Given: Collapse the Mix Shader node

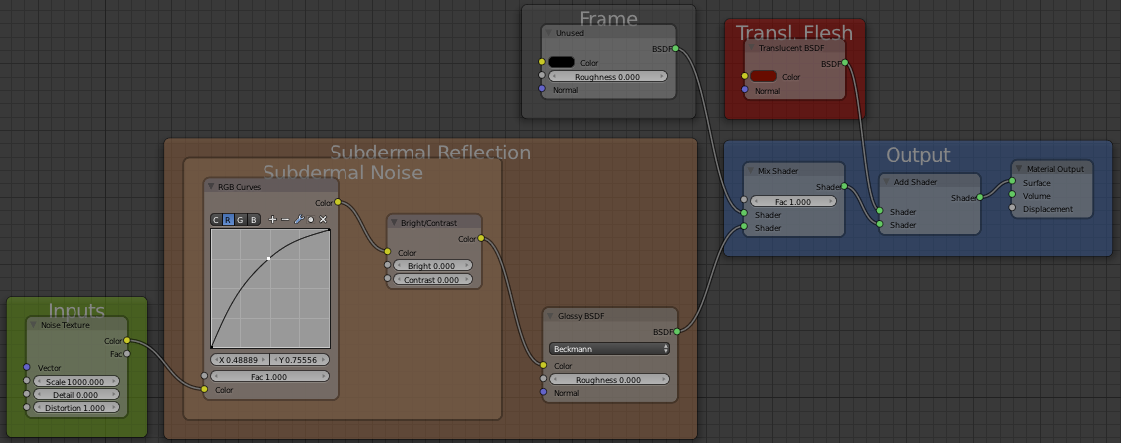Looking at the screenshot, I should click(752, 170).
